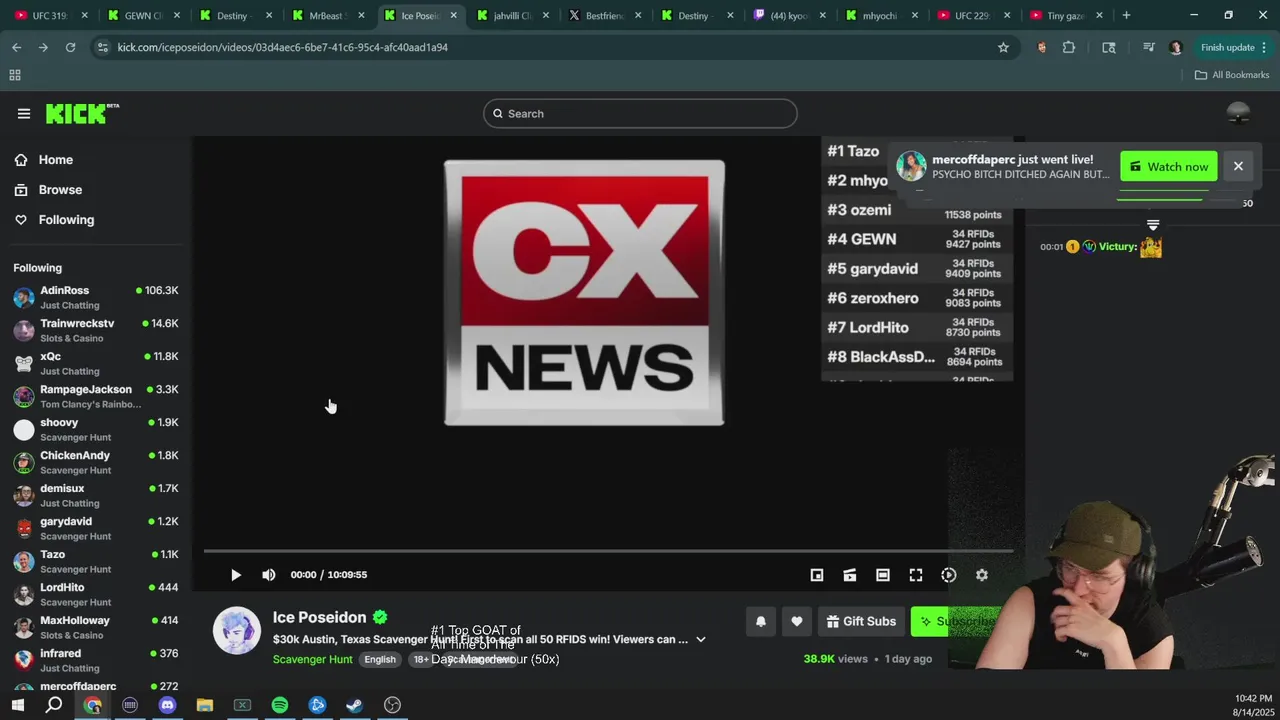Open xQc channel from Following list

tap(96, 363)
